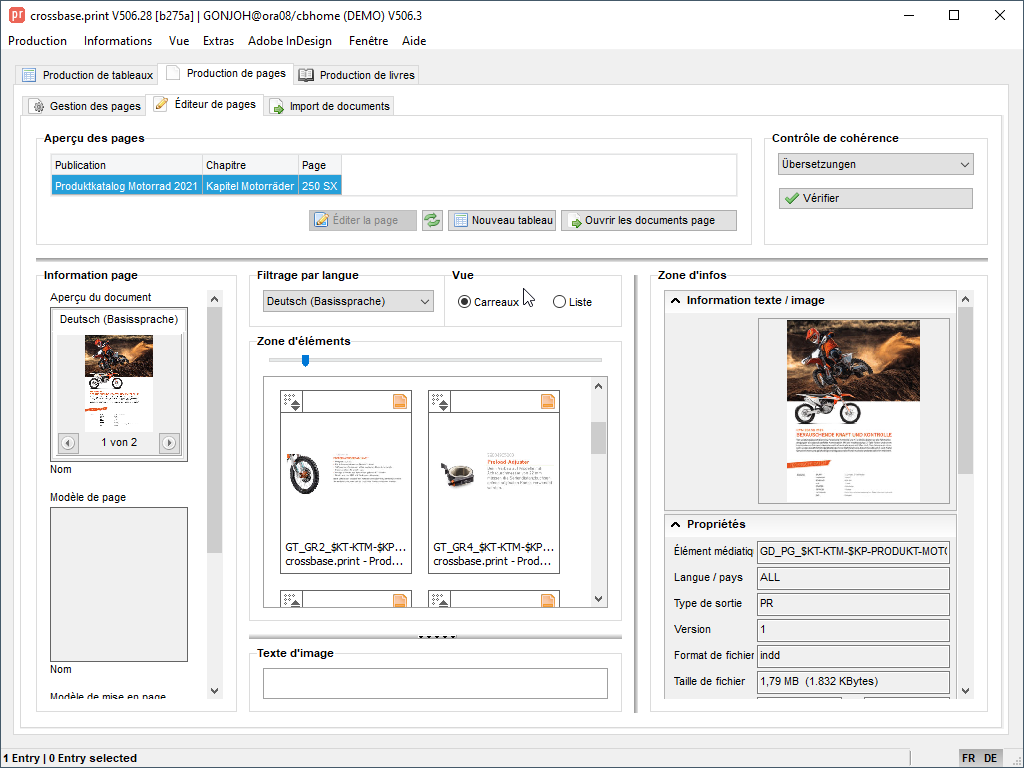The width and height of the screenshot is (1024, 768).
Task: Click scroll-down arrow in Zone d'infos panel
Action: 966,690
